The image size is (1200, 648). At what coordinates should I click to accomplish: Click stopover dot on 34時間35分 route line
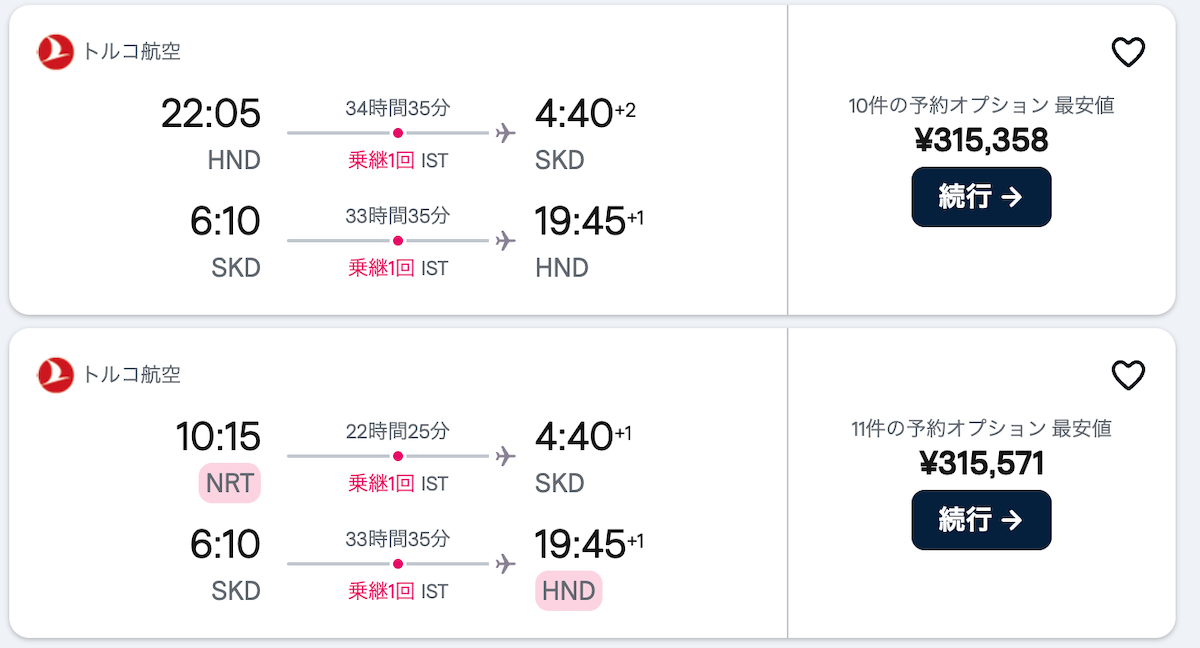398,133
